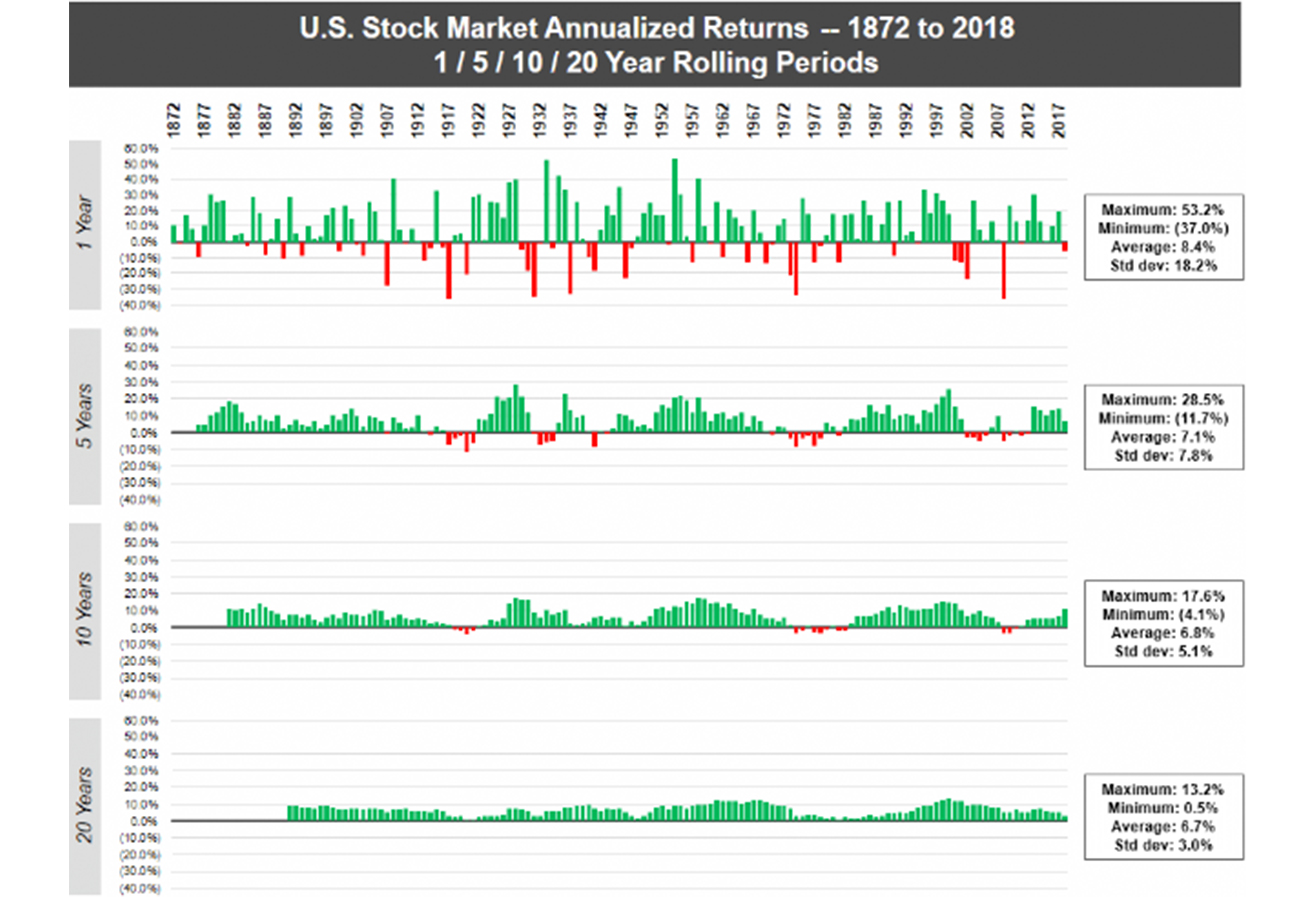The width and height of the screenshot is (1312, 900).
Task: Click the "Maximum: 13.2%" statistic
Action: coord(1164,789)
